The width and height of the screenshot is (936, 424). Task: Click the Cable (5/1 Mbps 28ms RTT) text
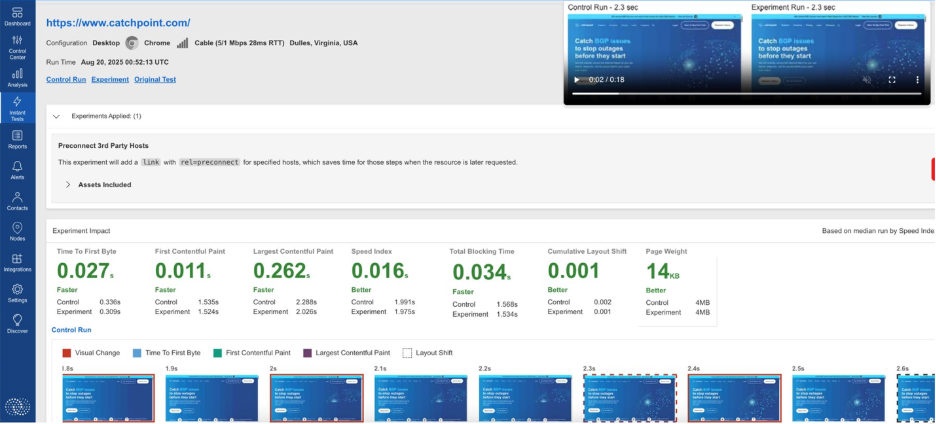239,43
